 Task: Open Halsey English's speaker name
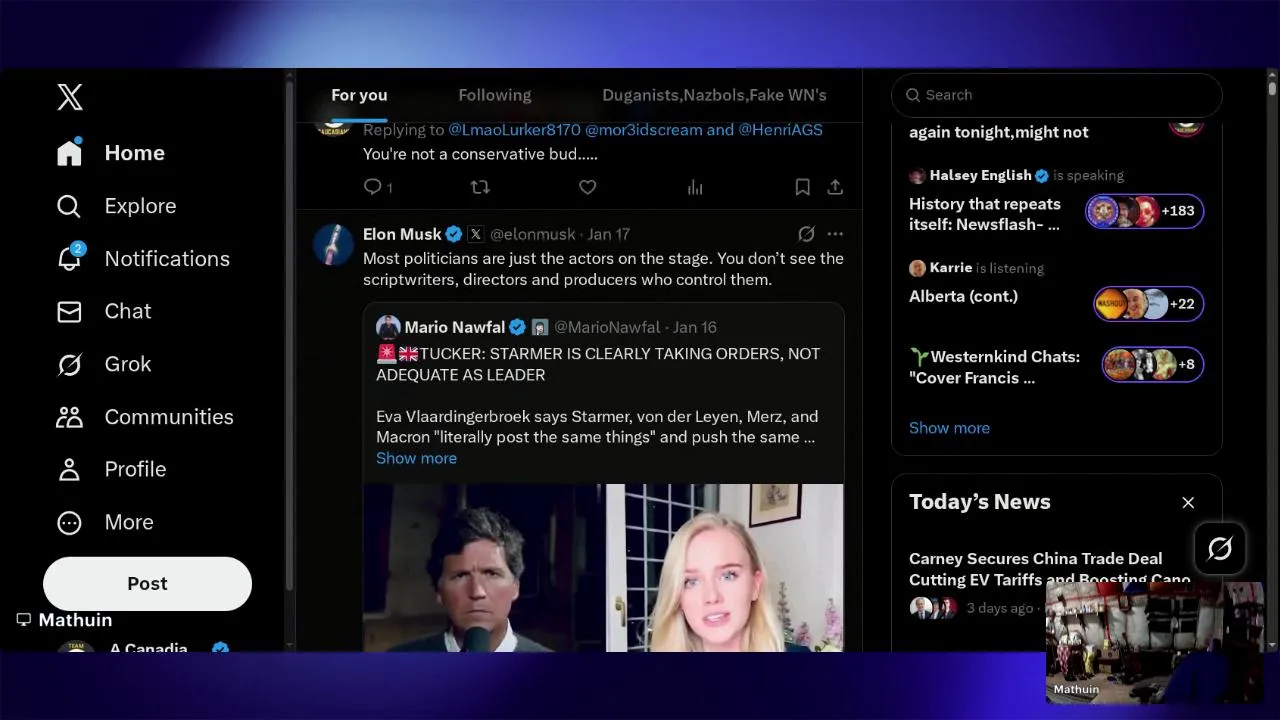(x=980, y=175)
